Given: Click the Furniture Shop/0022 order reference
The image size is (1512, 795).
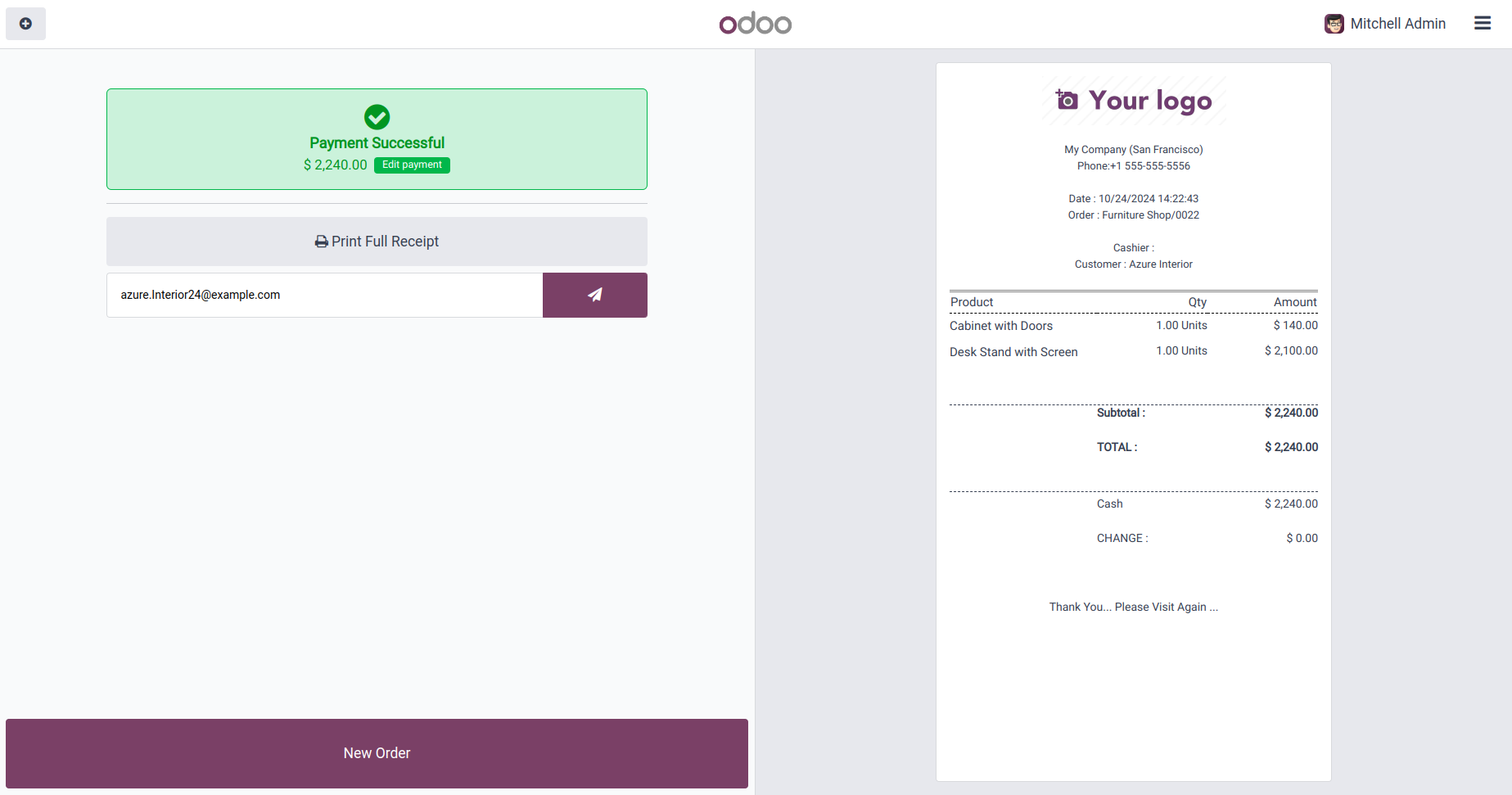Looking at the screenshot, I should click(x=1150, y=215).
